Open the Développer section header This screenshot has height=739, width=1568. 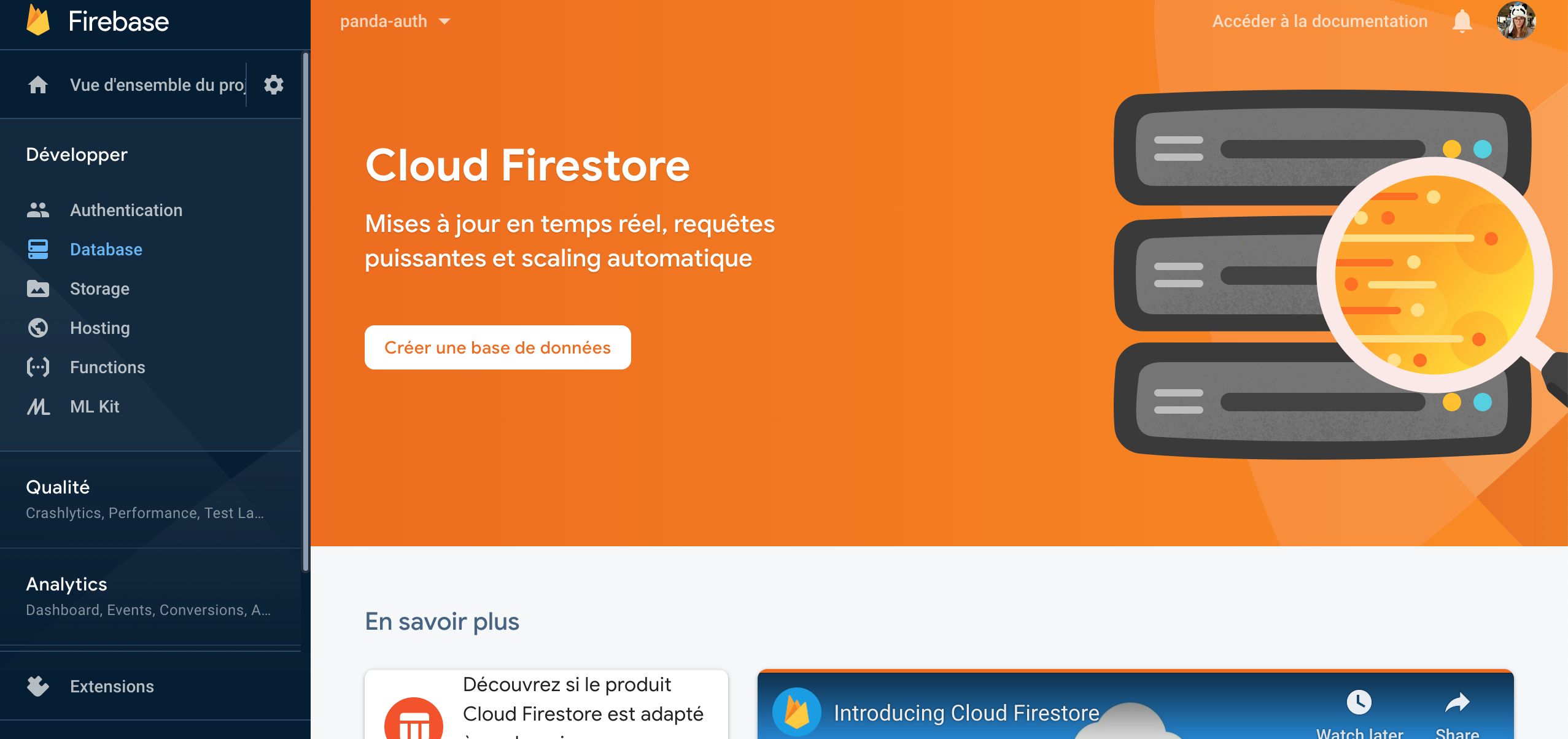point(77,154)
